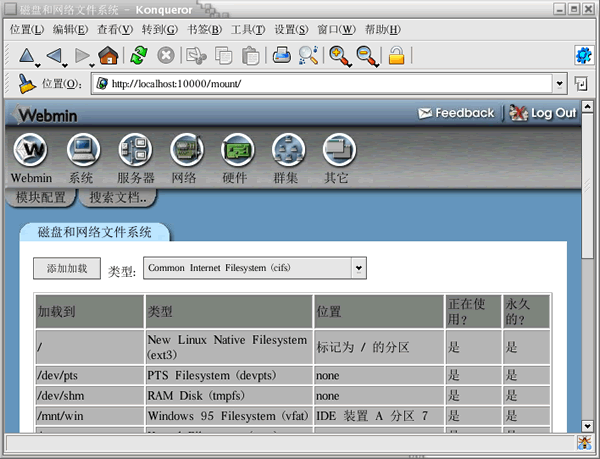Click the Feedback link
Viewport: 600px width, 459px height.
(x=456, y=113)
